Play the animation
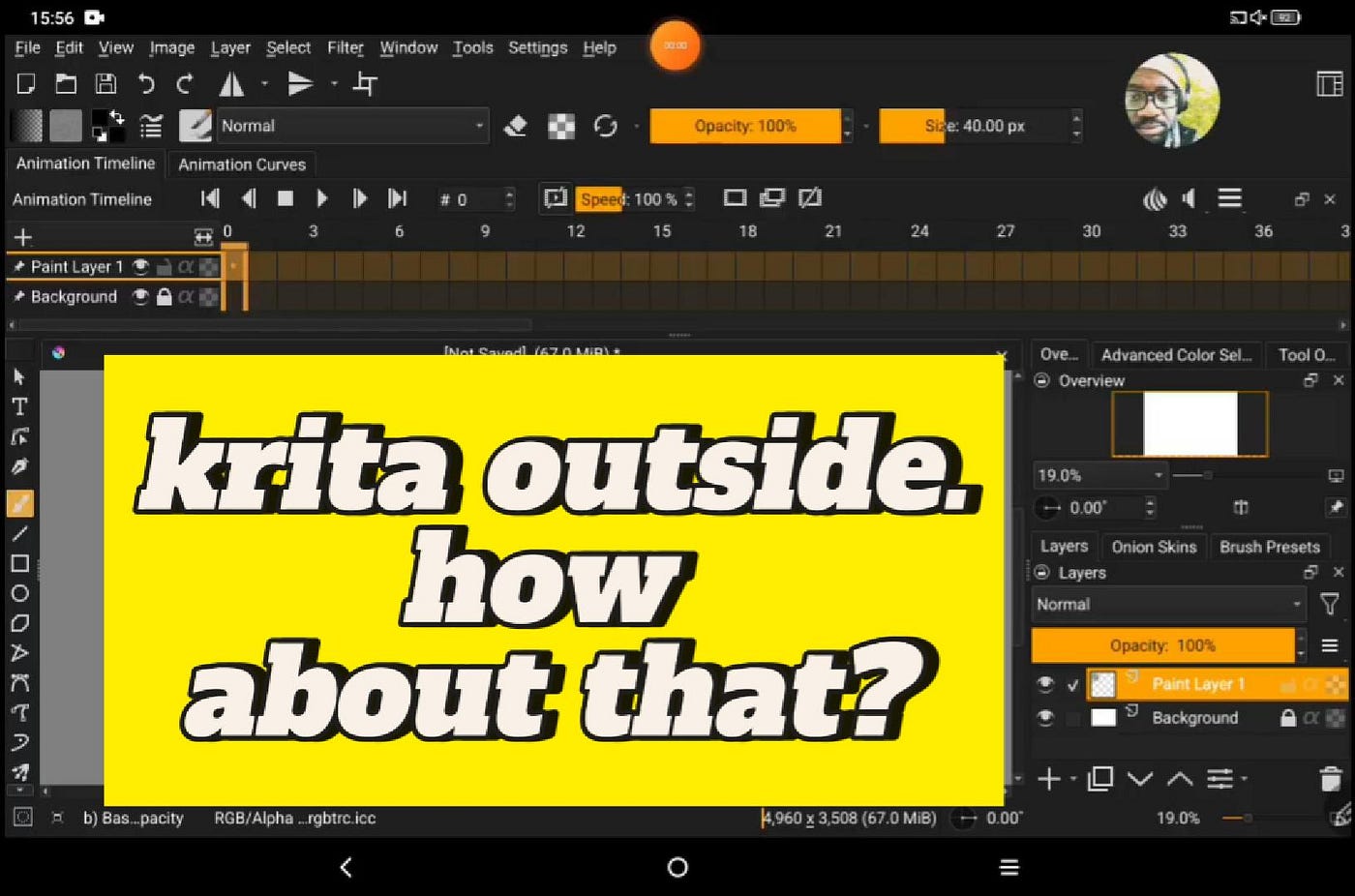This screenshot has height=896, width=1355. click(x=322, y=198)
